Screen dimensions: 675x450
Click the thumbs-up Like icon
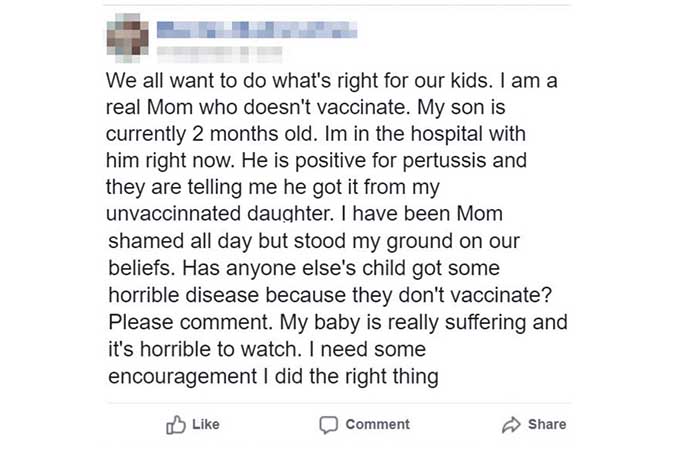pyautogui.click(x=176, y=424)
